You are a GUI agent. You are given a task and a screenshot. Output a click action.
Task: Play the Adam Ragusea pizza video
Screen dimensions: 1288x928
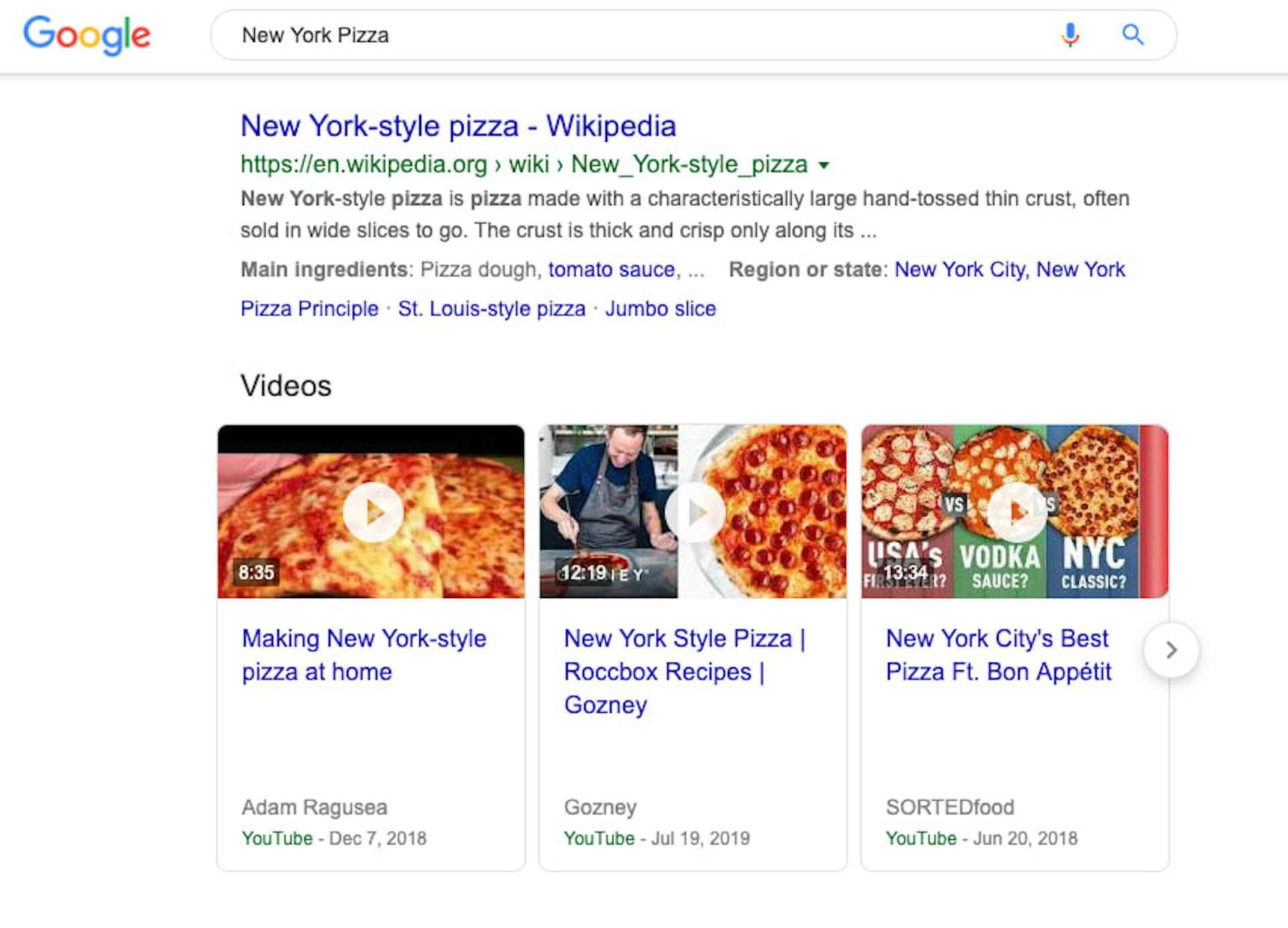[372, 512]
